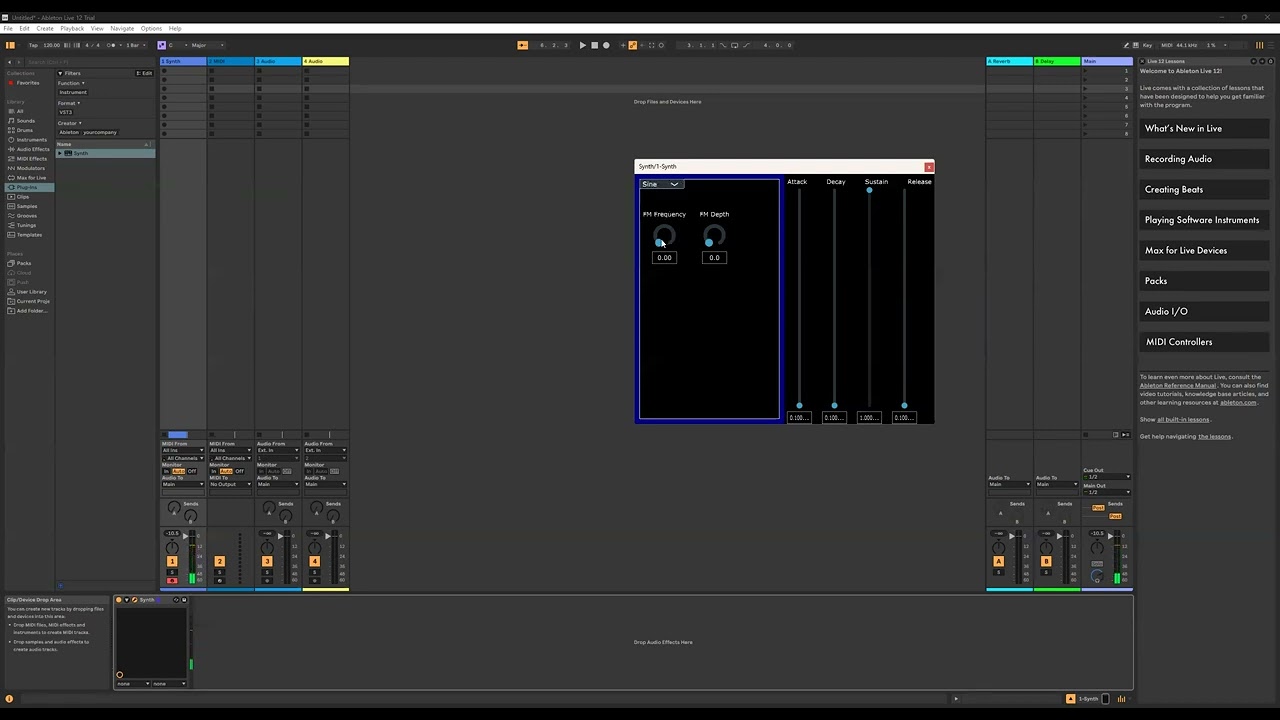Select the Instrument filter tag
The image size is (1280, 720).
[73, 92]
